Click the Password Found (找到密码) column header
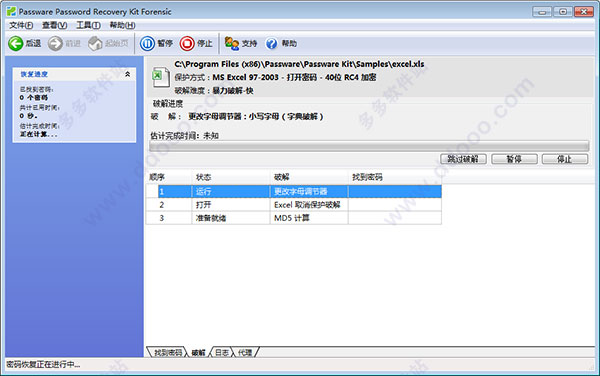600x376 pixels. click(395, 177)
